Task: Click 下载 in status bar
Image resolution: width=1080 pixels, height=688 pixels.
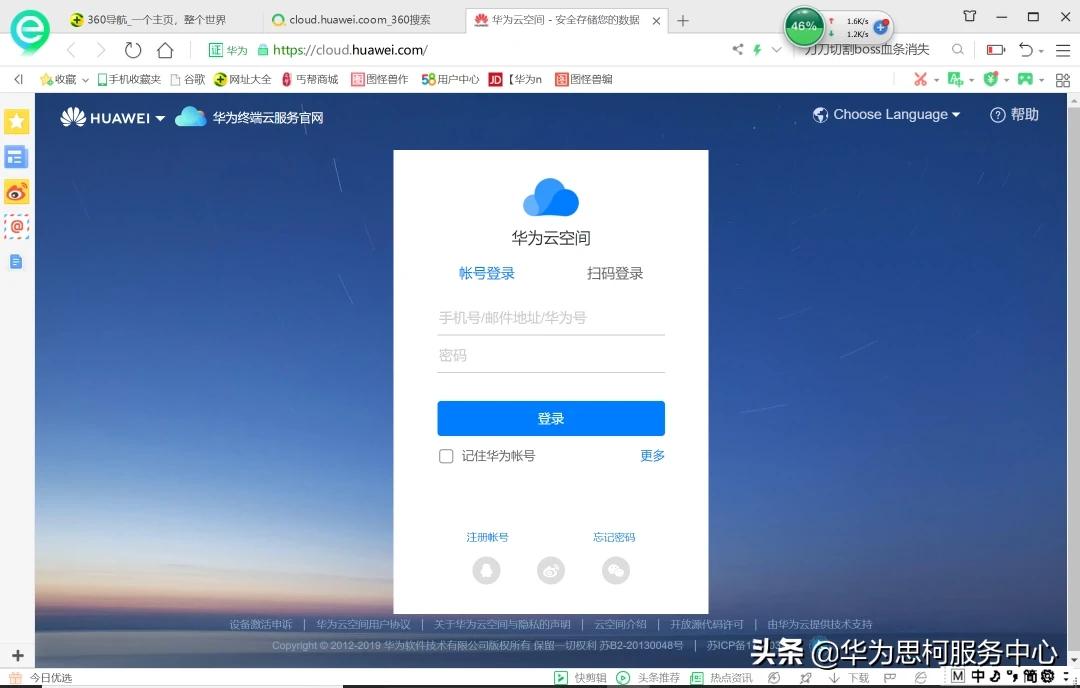Action: pyautogui.click(x=849, y=678)
